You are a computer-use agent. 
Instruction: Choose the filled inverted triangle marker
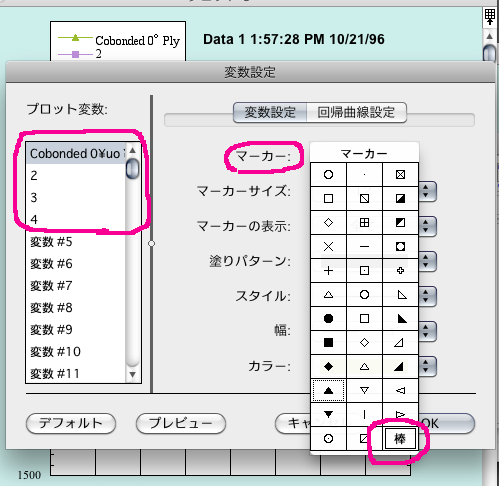[x=328, y=414]
